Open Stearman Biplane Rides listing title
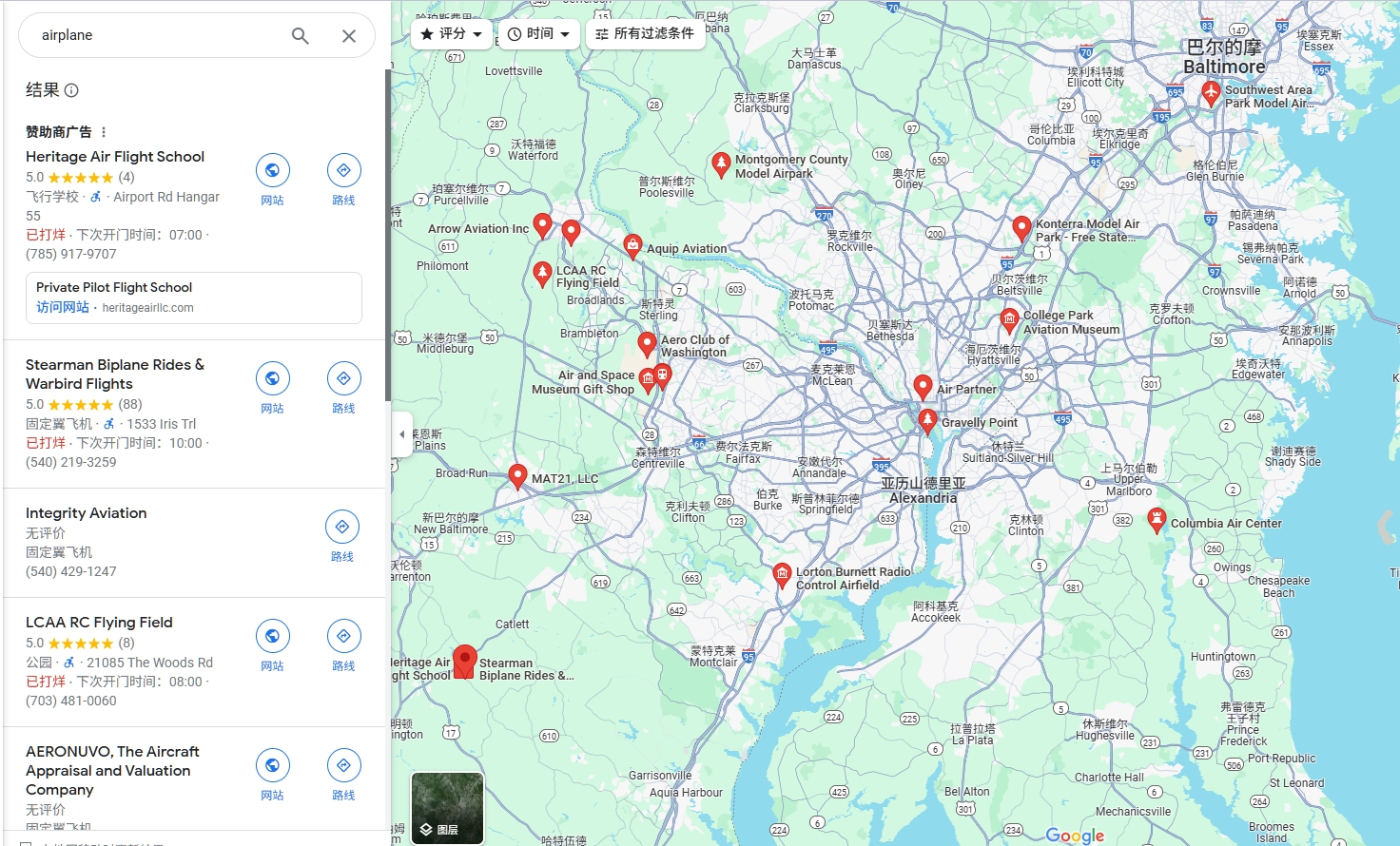 (x=115, y=375)
